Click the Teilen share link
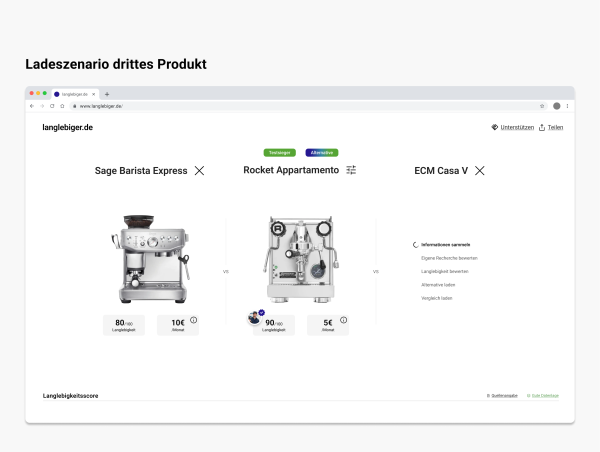 551,128
